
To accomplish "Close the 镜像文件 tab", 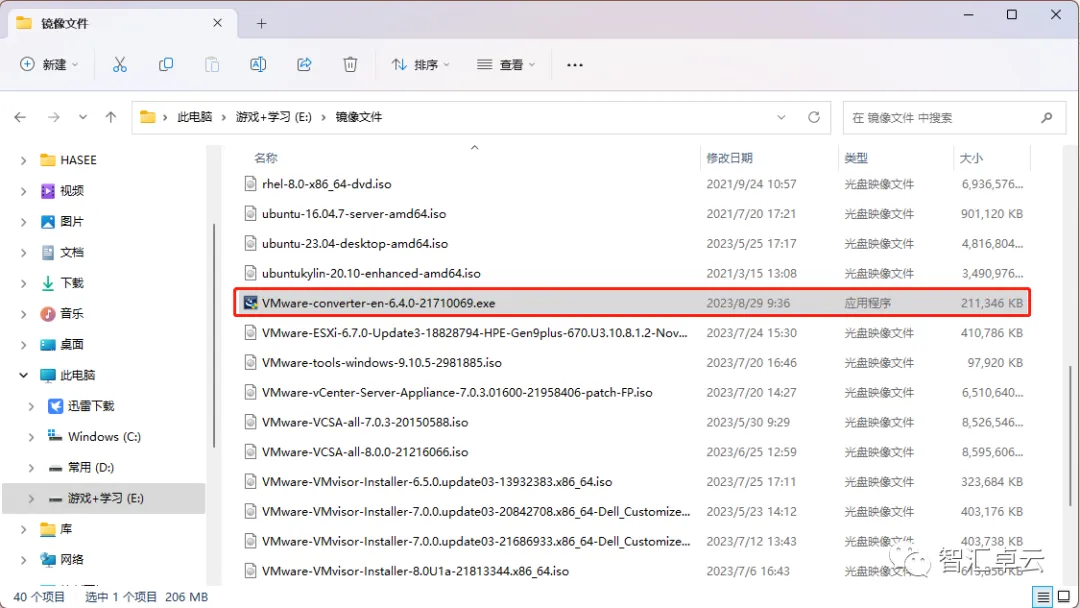I will (218, 23).
